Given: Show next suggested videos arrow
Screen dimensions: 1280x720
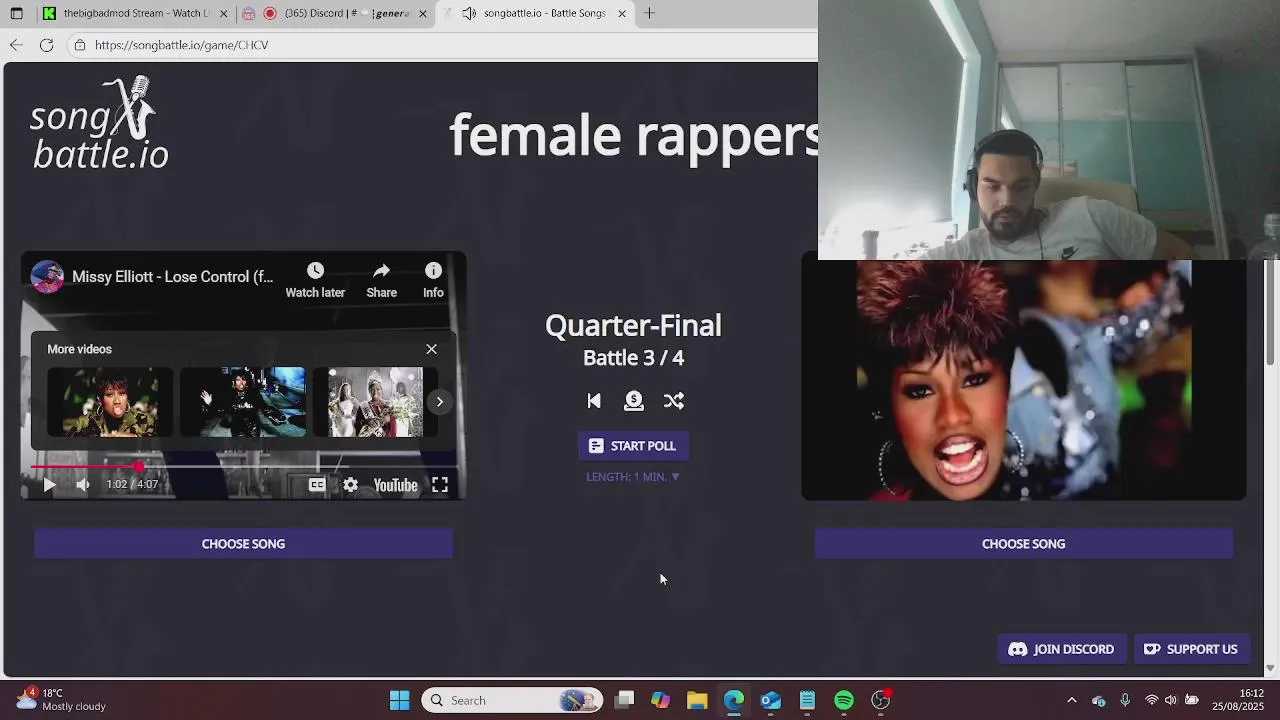Looking at the screenshot, I should (439, 402).
